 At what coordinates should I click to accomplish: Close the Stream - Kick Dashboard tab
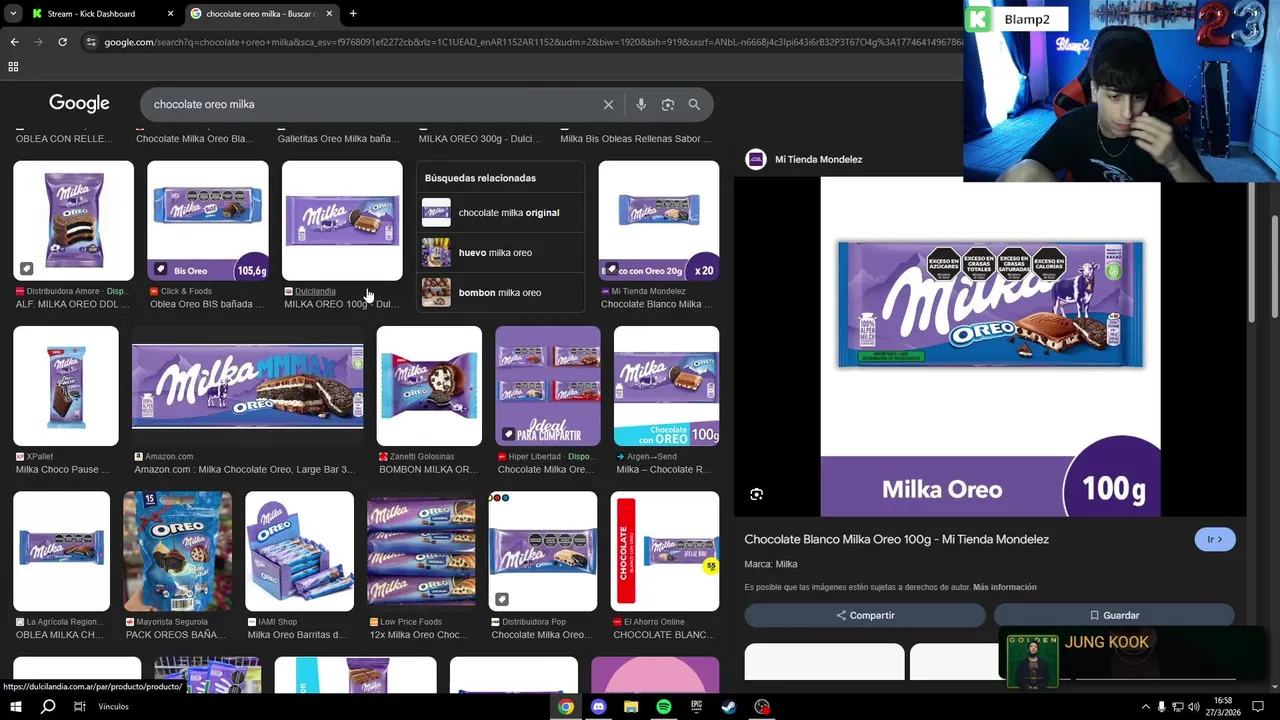(170, 14)
